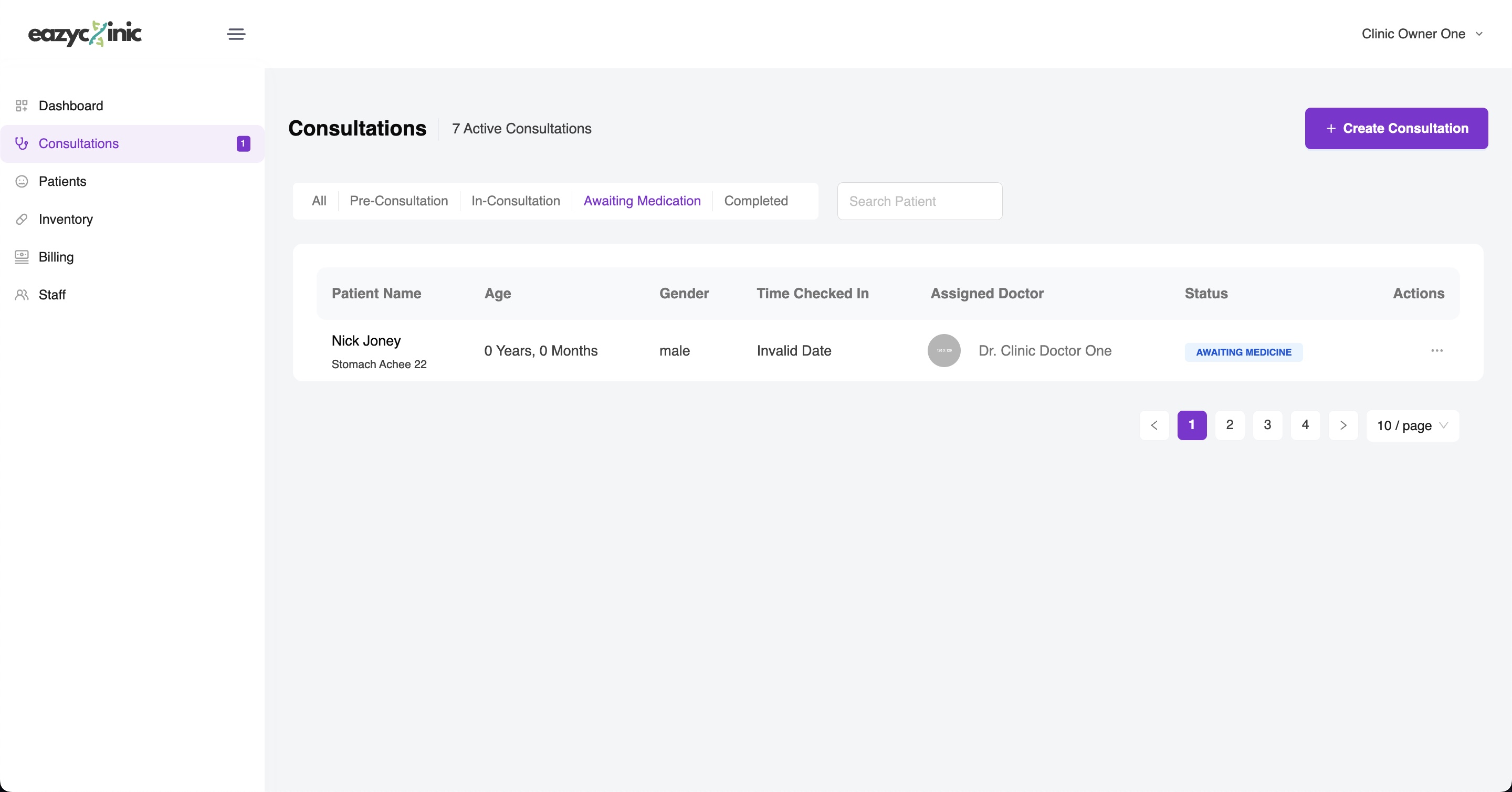1512x792 pixels.
Task: Focus the Search Patient field
Action: click(919, 201)
